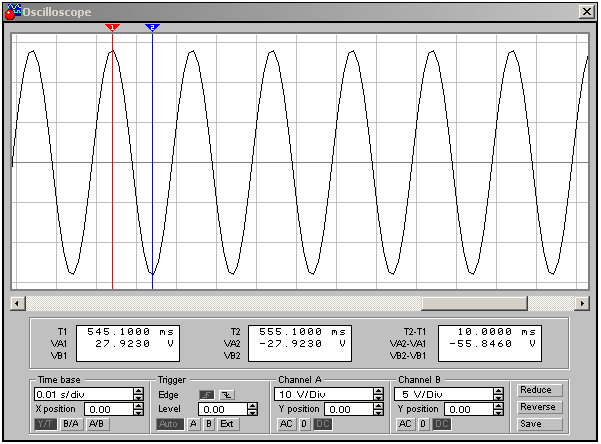Click the Save button
Viewport: 601px width, 444px height.
coord(539,424)
